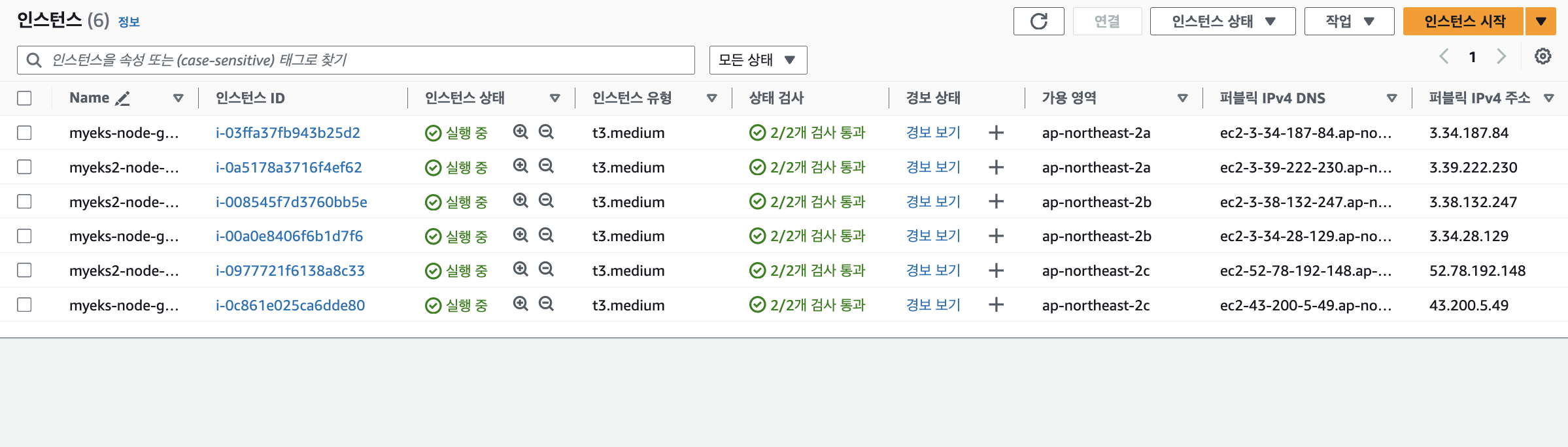
Task: Add alarm plus for 3.34.187.84 row
Action: pyautogui.click(x=996, y=133)
